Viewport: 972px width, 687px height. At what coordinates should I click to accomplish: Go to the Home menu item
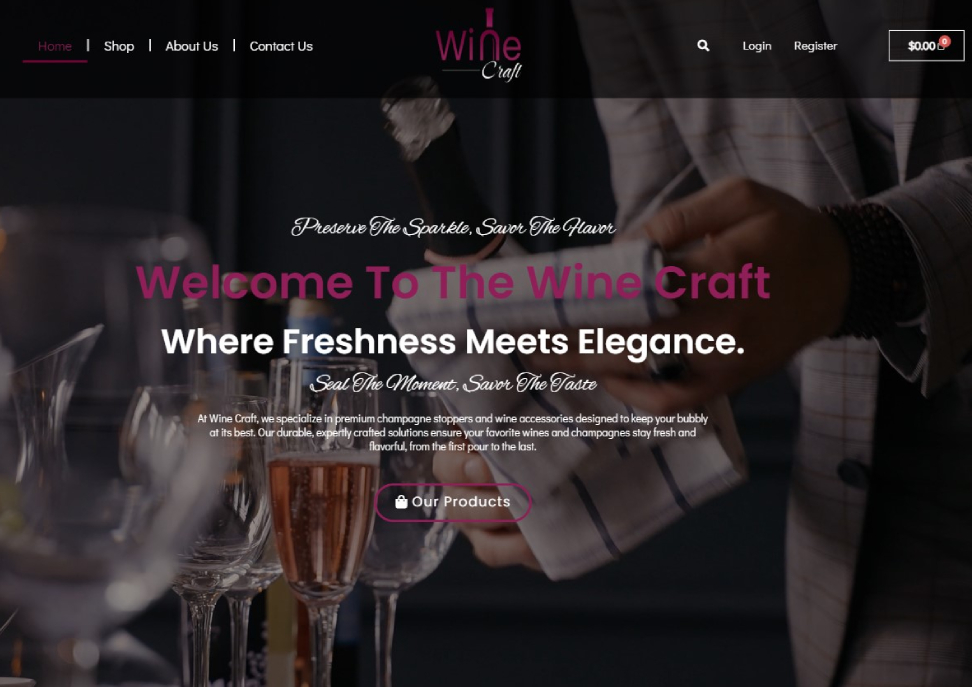(55, 47)
